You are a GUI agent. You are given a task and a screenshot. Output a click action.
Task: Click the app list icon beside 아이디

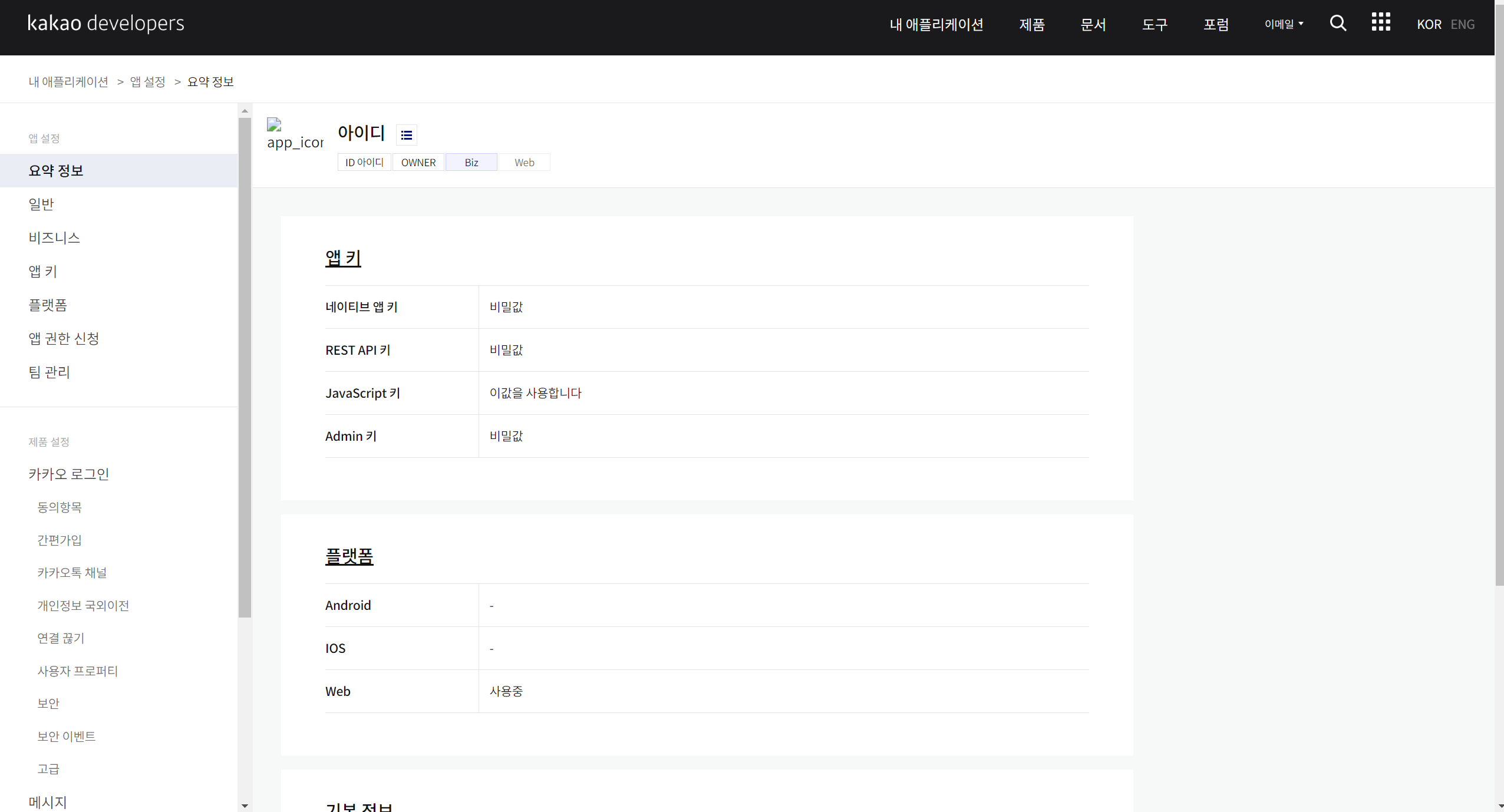point(407,136)
